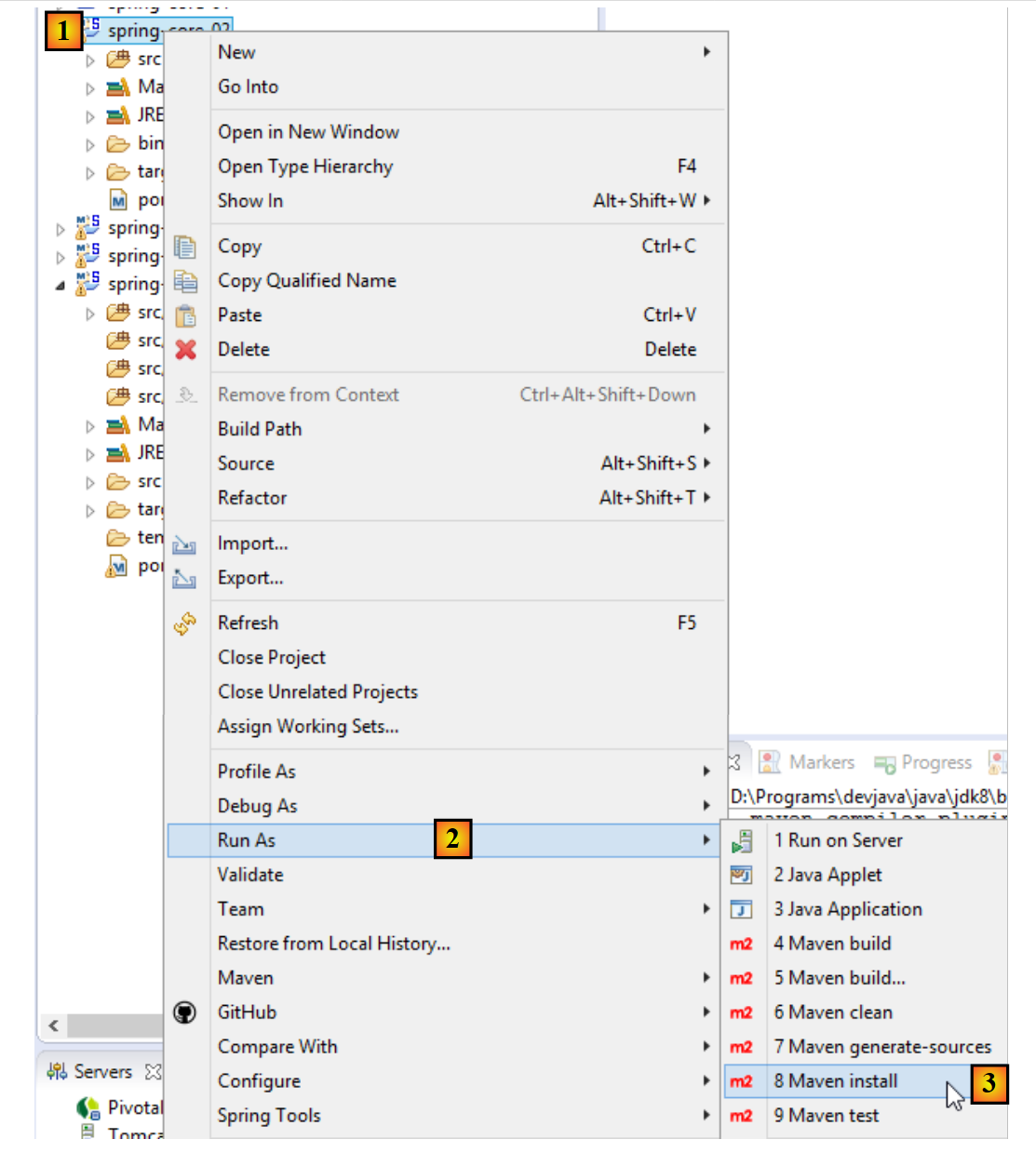Click the Copy icon in context menu
The width and height of the screenshot is (1036, 1166).
coord(185,247)
